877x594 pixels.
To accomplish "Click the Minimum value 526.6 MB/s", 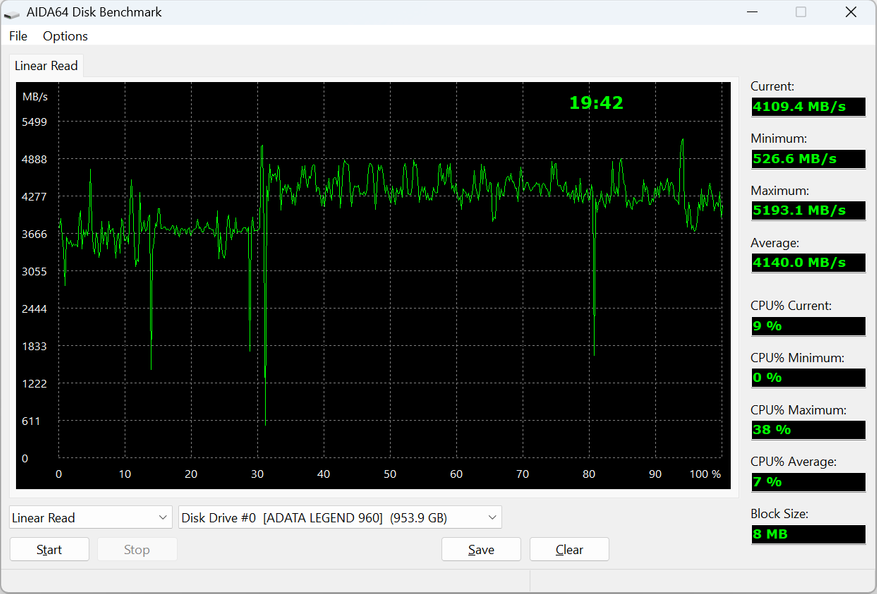I will pyautogui.click(x=808, y=158).
